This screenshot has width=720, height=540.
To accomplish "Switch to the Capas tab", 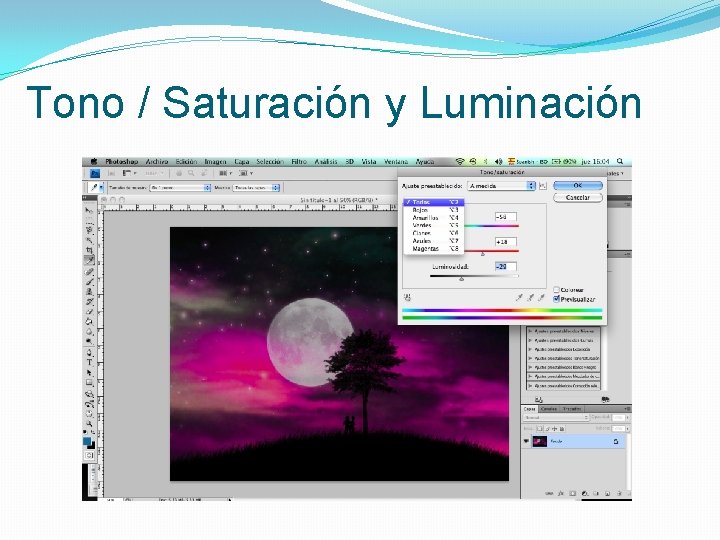I will [x=529, y=409].
